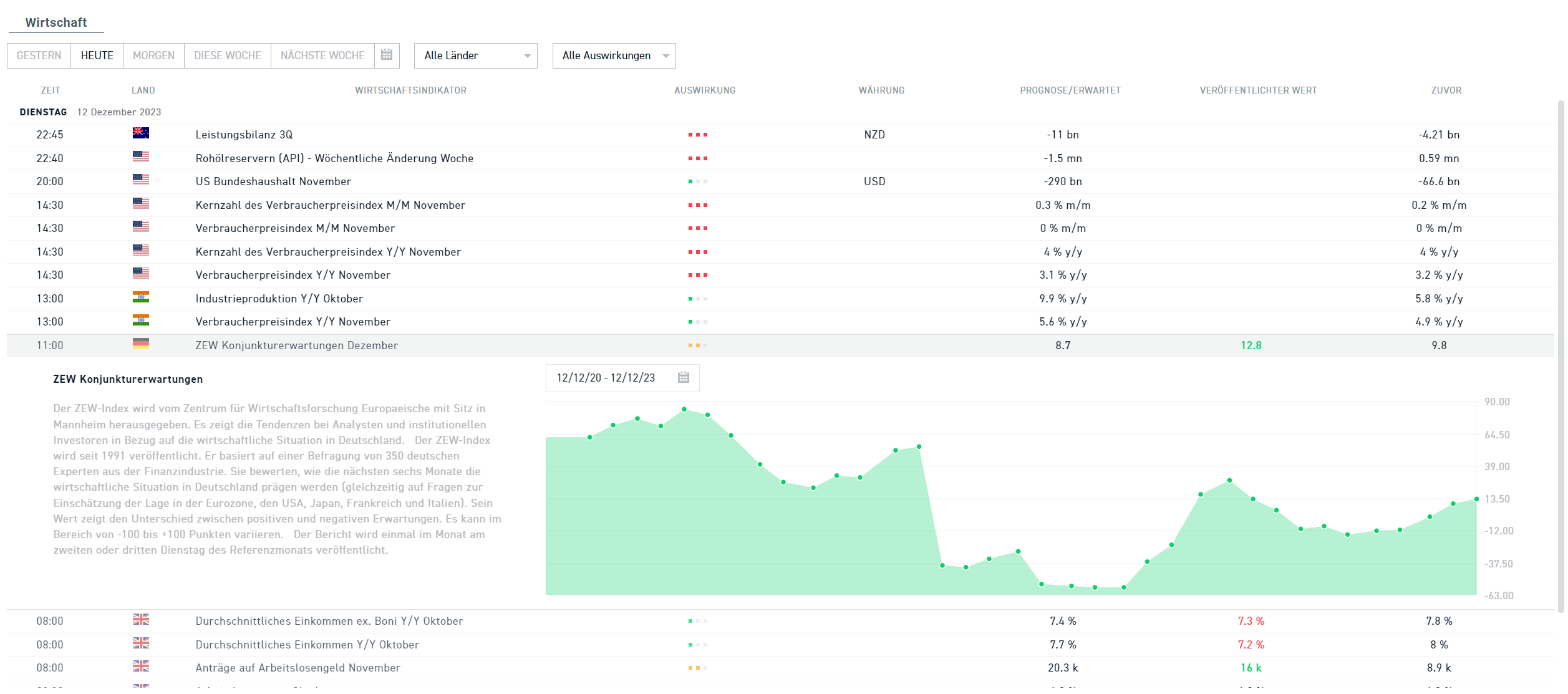The height and width of the screenshot is (694, 1568).
Task: Click New Zealand flag for Leistungsbilanz 3Q
Action: [x=141, y=133]
